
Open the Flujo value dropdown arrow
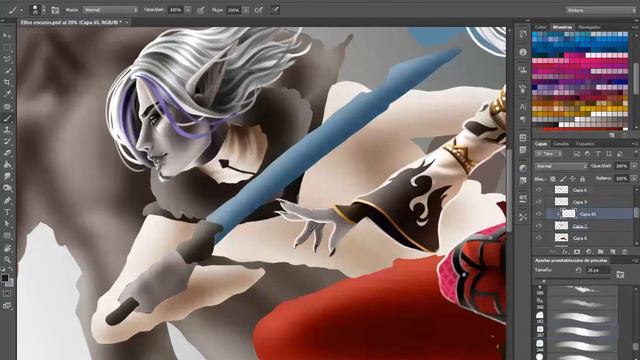246,10
